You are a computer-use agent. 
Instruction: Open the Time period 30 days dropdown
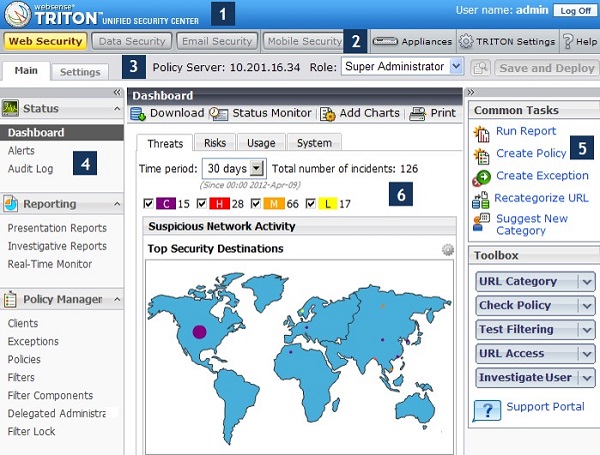coord(234,168)
